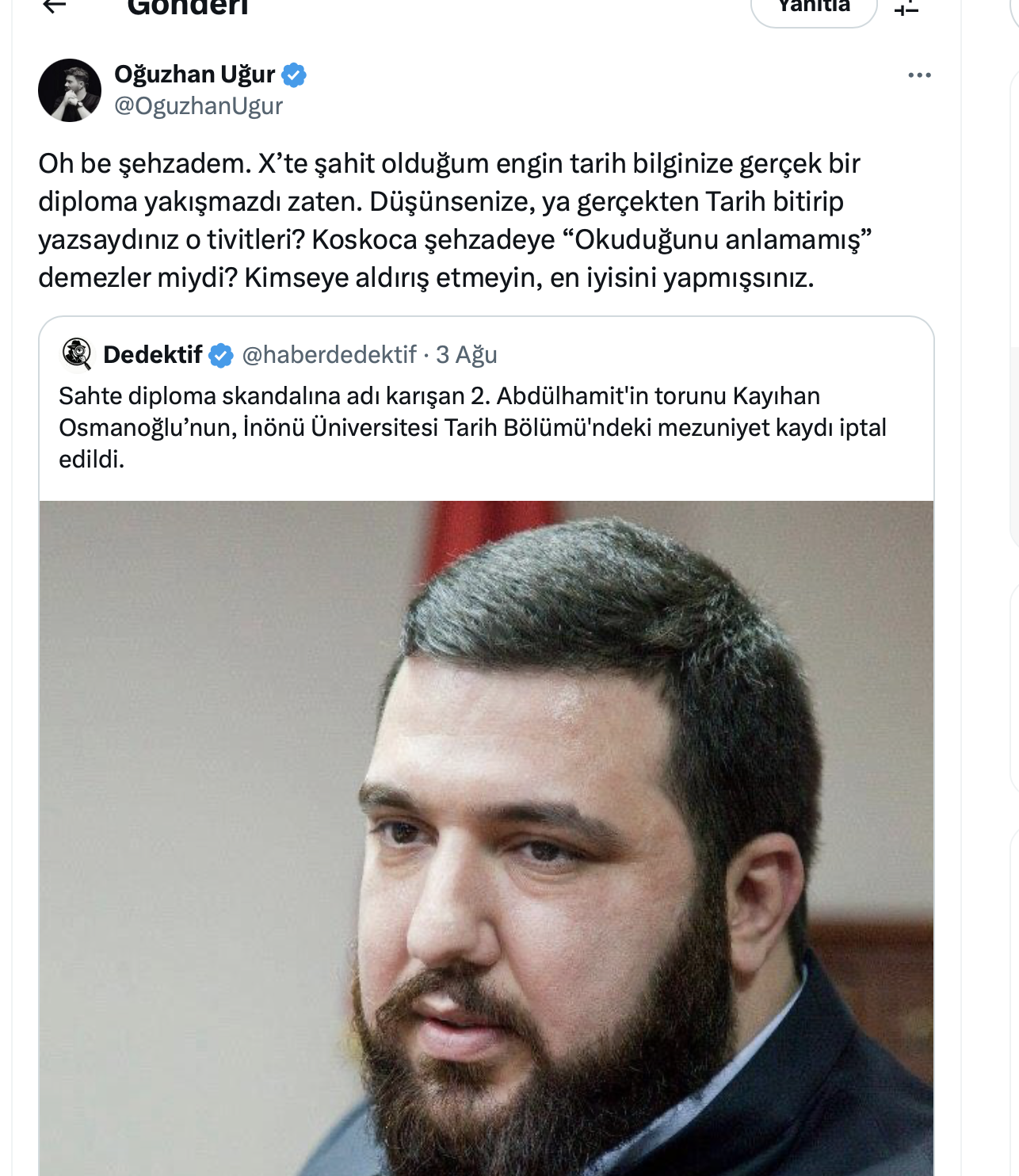Click the @OguzhanUgur handle

(199, 106)
